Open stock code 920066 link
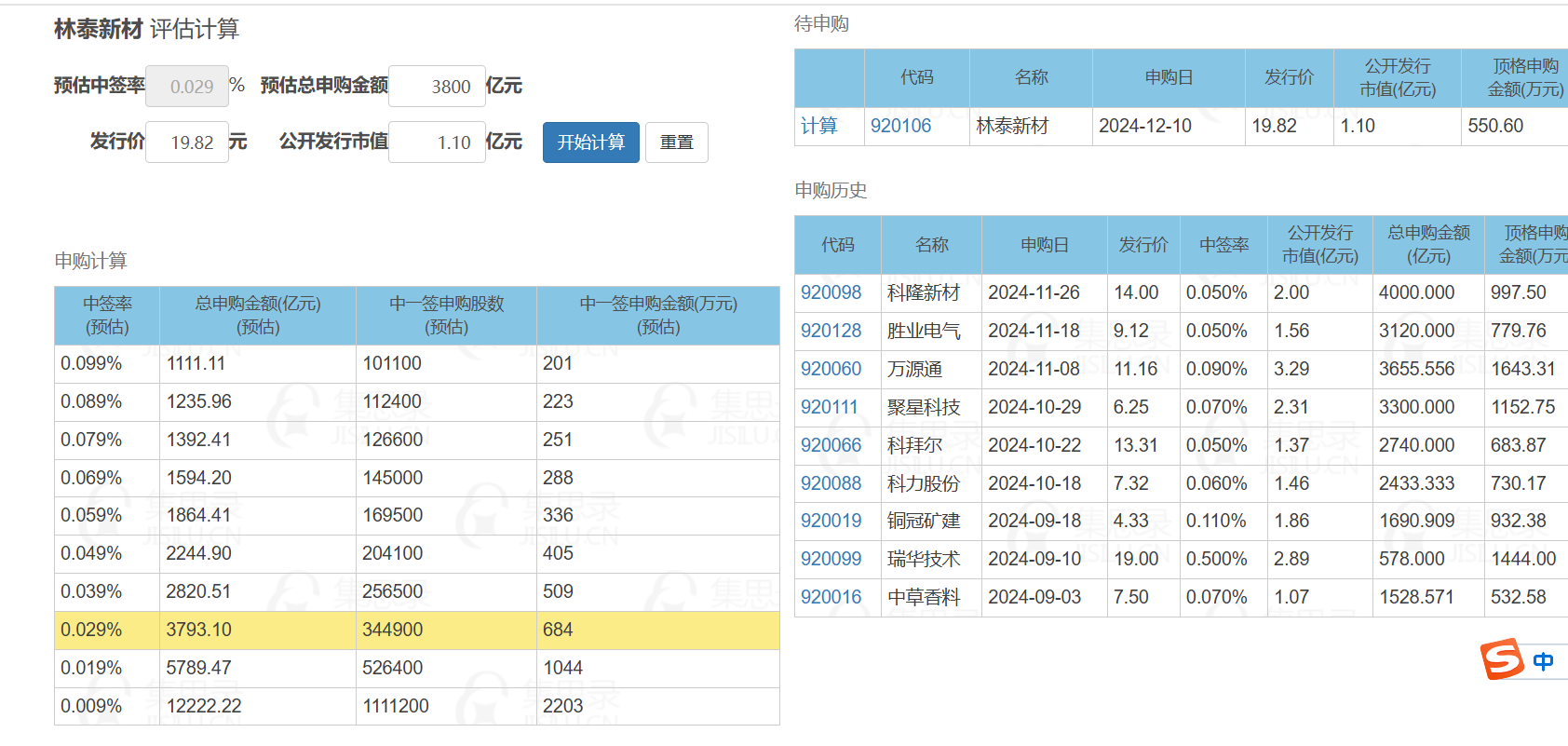The width and height of the screenshot is (1568, 746). 831,445
